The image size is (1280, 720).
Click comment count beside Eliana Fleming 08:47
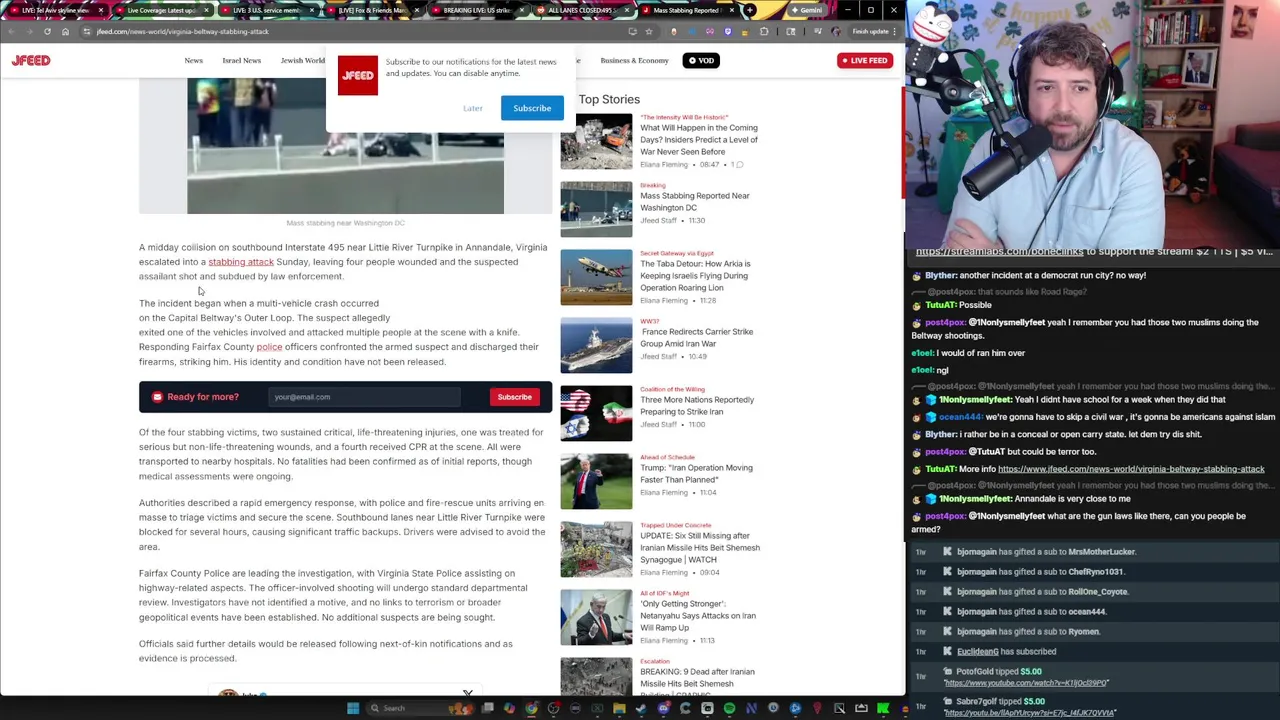(x=737, y=165)
